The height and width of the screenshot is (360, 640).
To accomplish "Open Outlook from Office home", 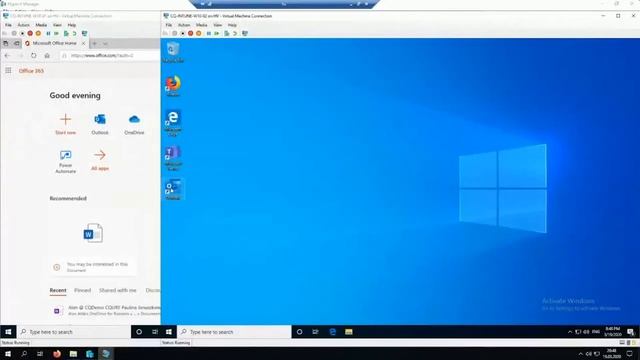I will [x=100, y=124].
